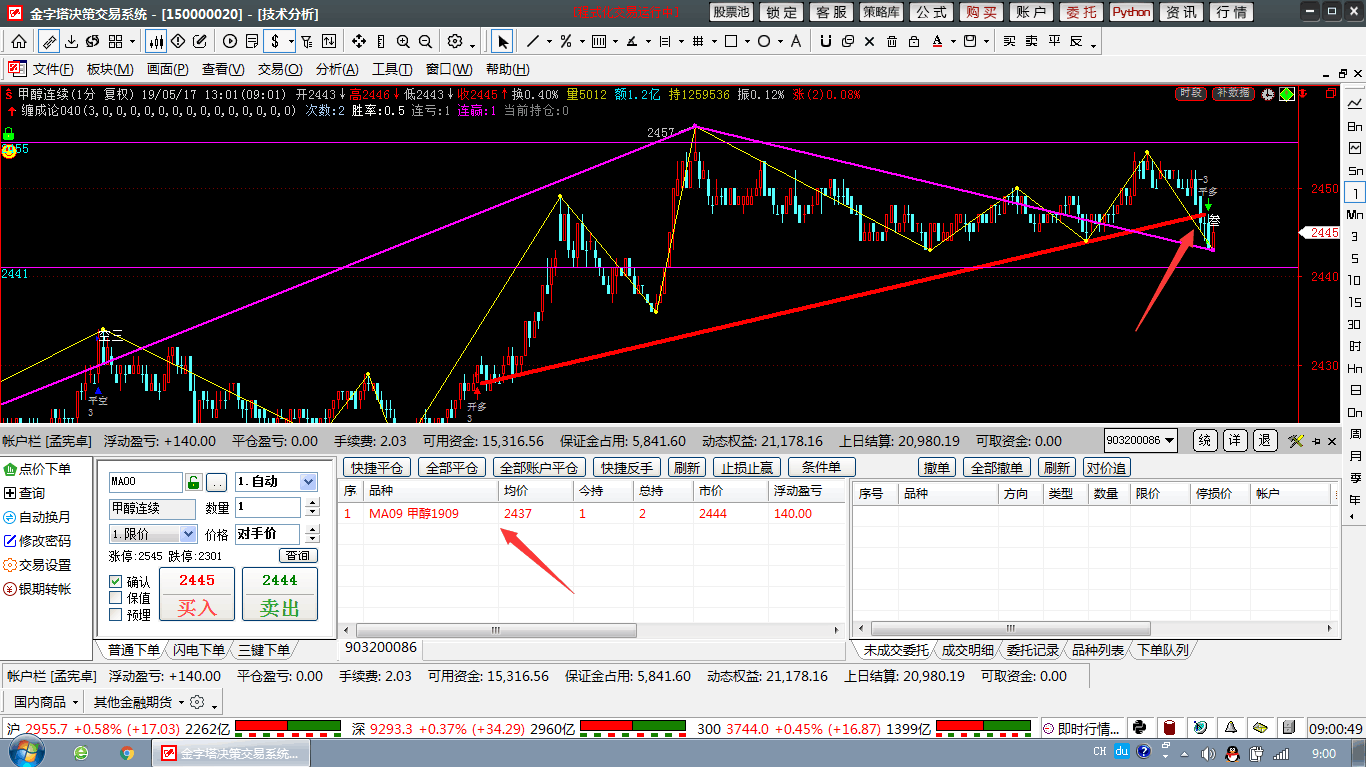Expand the dollar sign tool dropdown arrow
Screen dimensions: 1366x767
coord(291,43)
